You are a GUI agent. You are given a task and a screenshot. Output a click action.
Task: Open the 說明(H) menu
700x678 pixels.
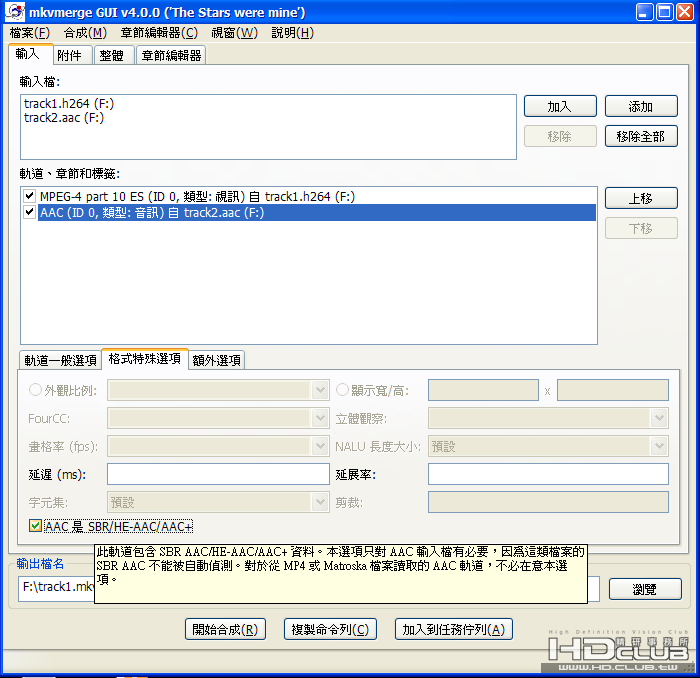click(292, 33)
